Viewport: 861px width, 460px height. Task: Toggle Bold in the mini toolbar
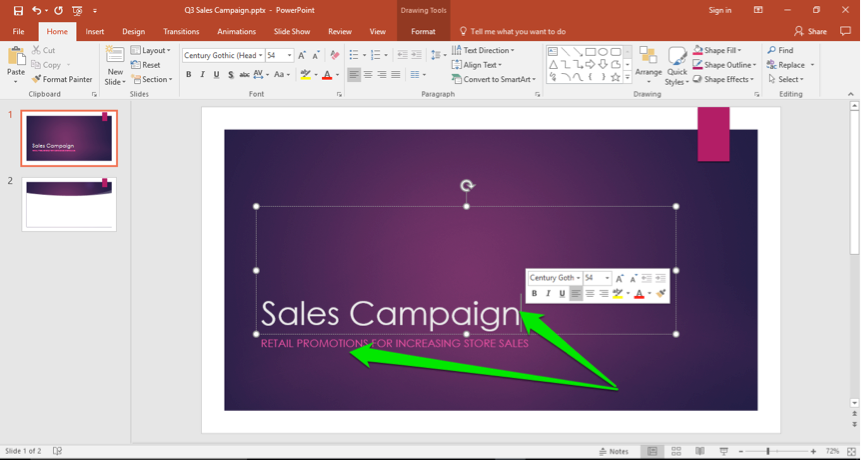(534, 294)
